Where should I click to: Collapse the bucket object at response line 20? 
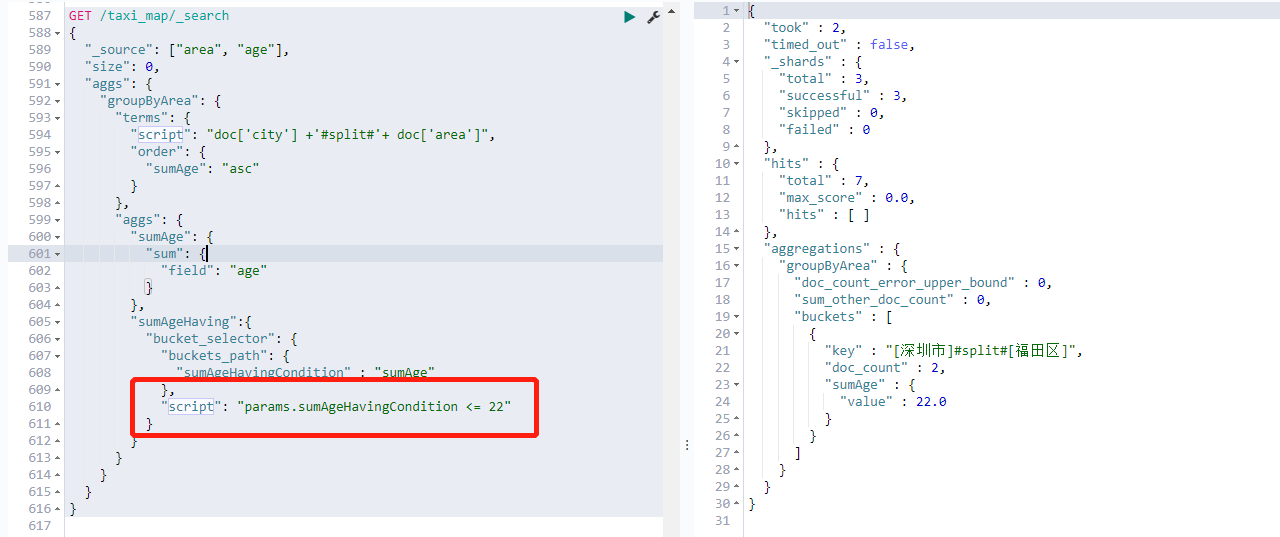point(736,333)
